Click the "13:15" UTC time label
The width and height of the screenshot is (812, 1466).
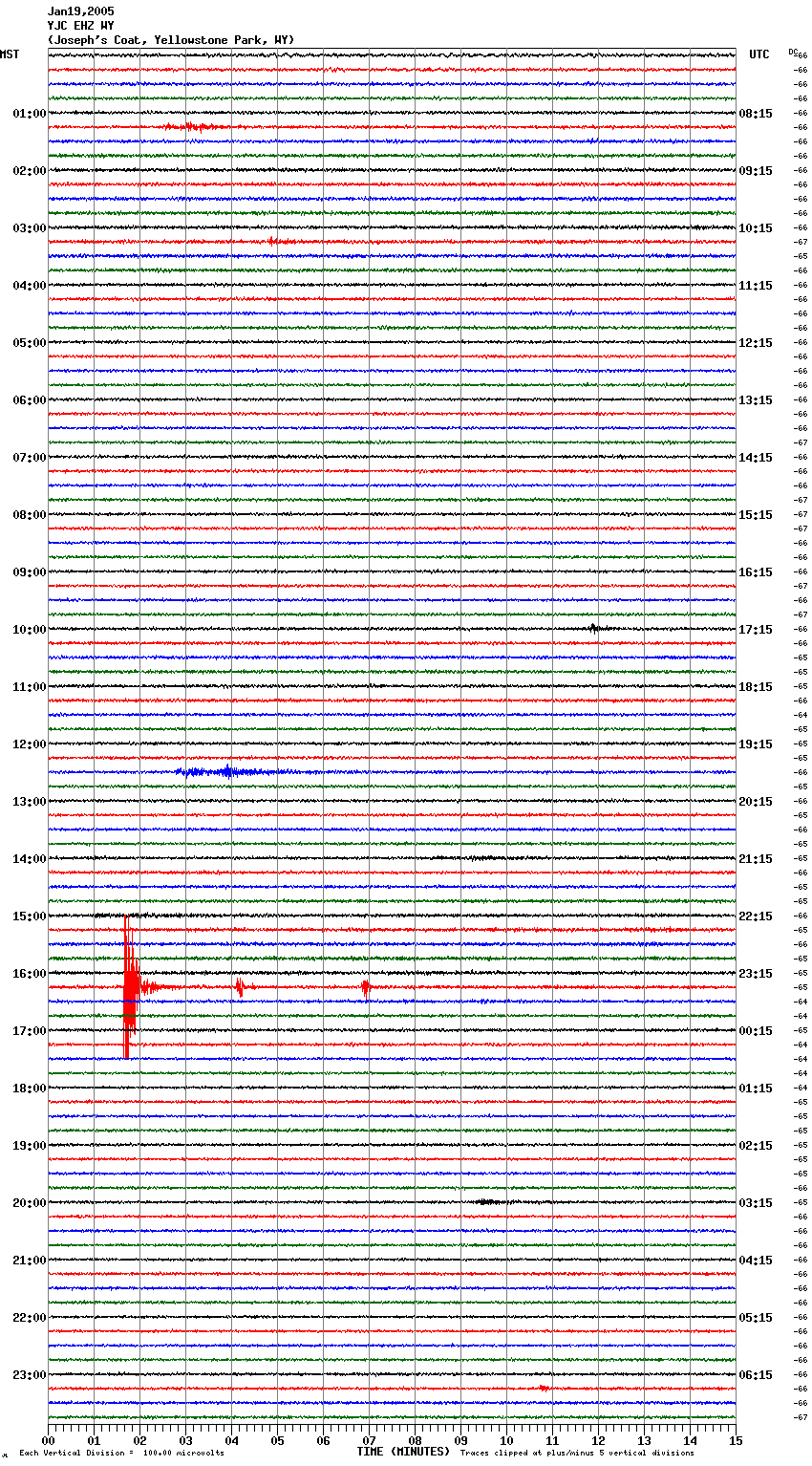(x=756, y=400)
